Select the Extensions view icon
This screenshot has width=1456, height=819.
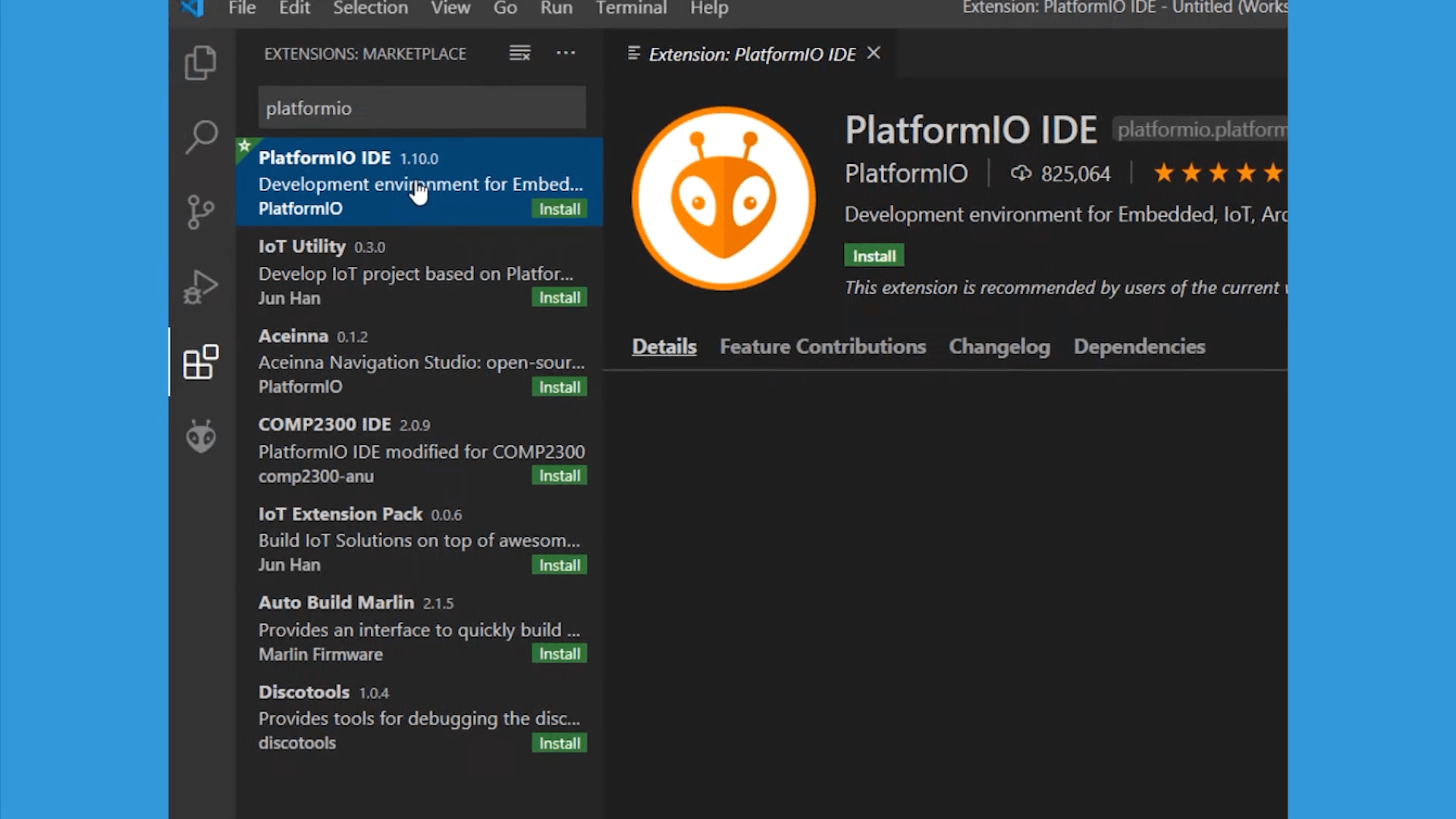(x=201, y=362)
